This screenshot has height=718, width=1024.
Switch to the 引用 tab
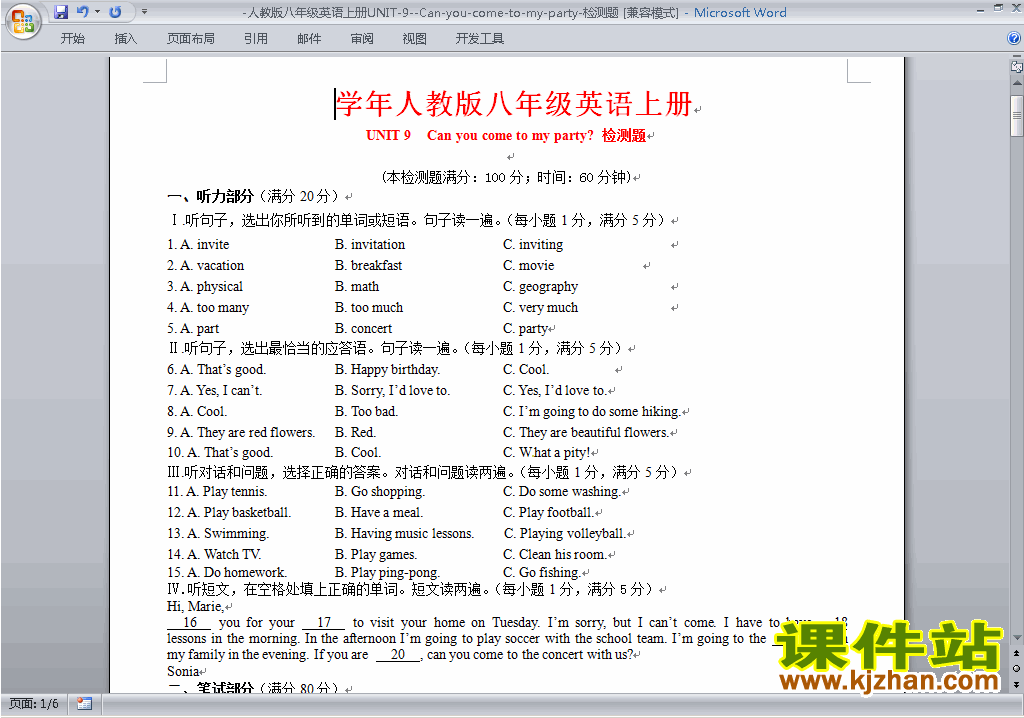pos(256,39)
